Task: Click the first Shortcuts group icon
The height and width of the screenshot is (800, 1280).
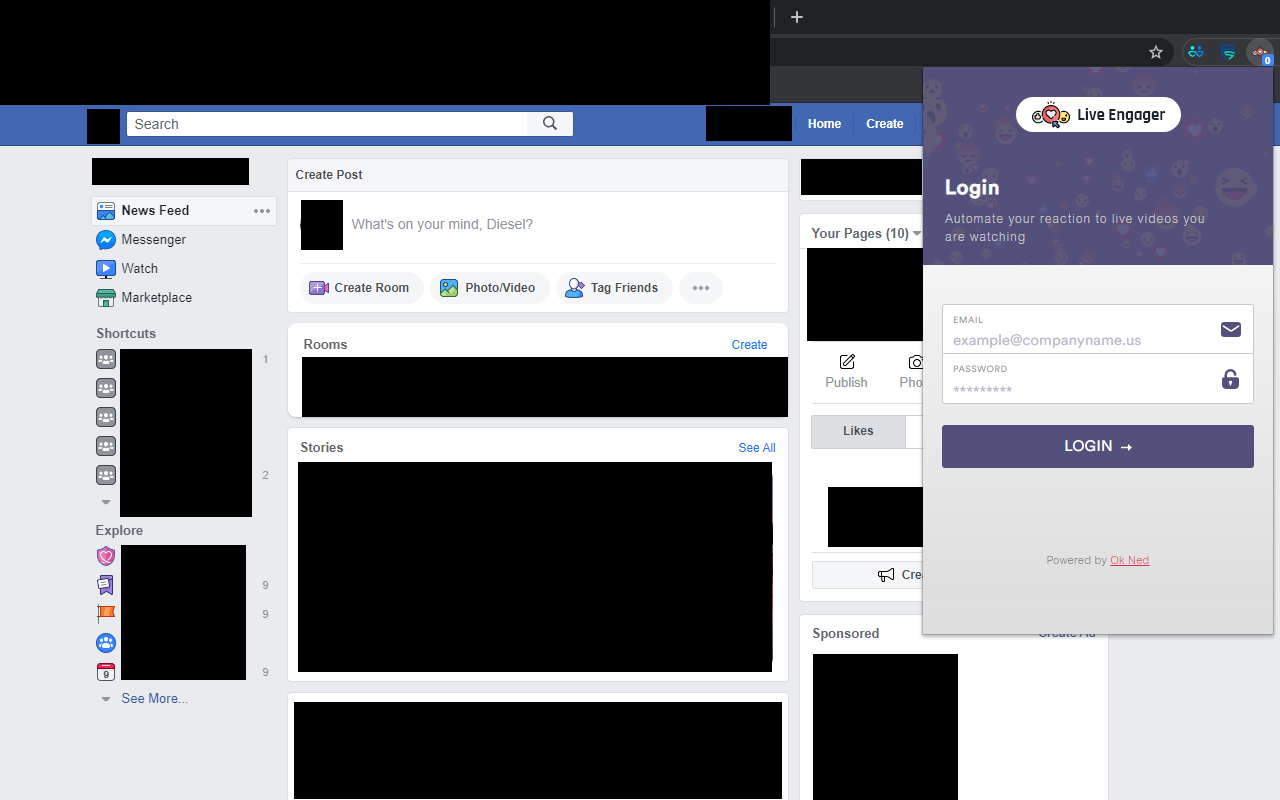Action: coord(106,359)
